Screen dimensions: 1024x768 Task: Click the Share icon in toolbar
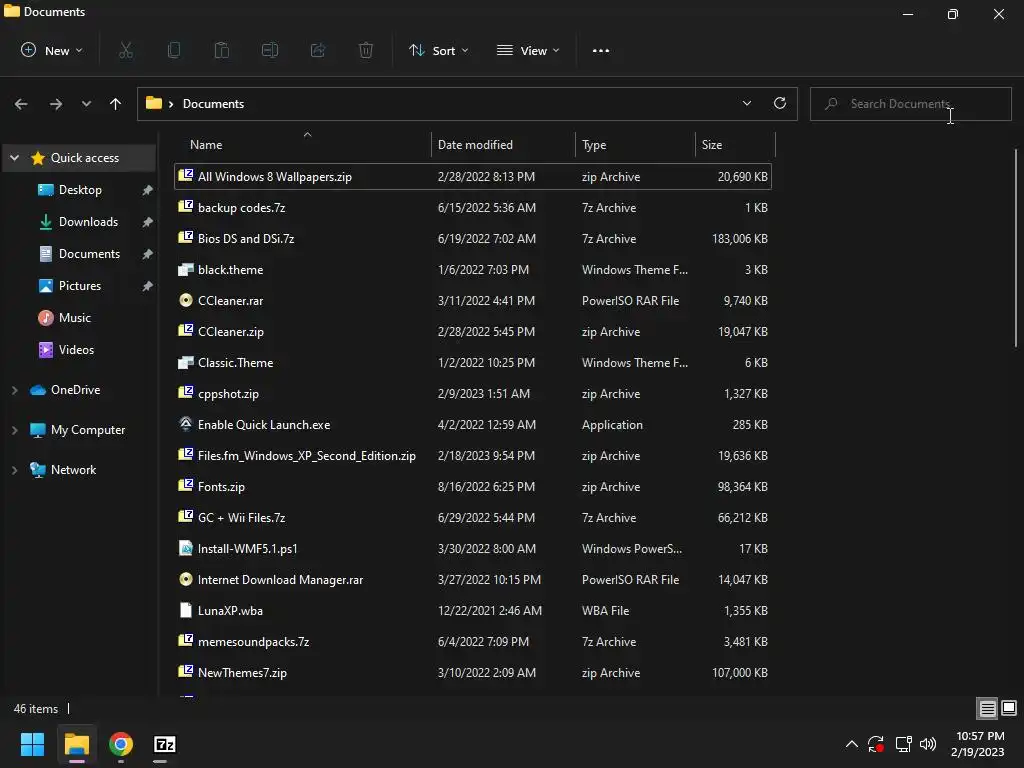[x=318, y=50]
